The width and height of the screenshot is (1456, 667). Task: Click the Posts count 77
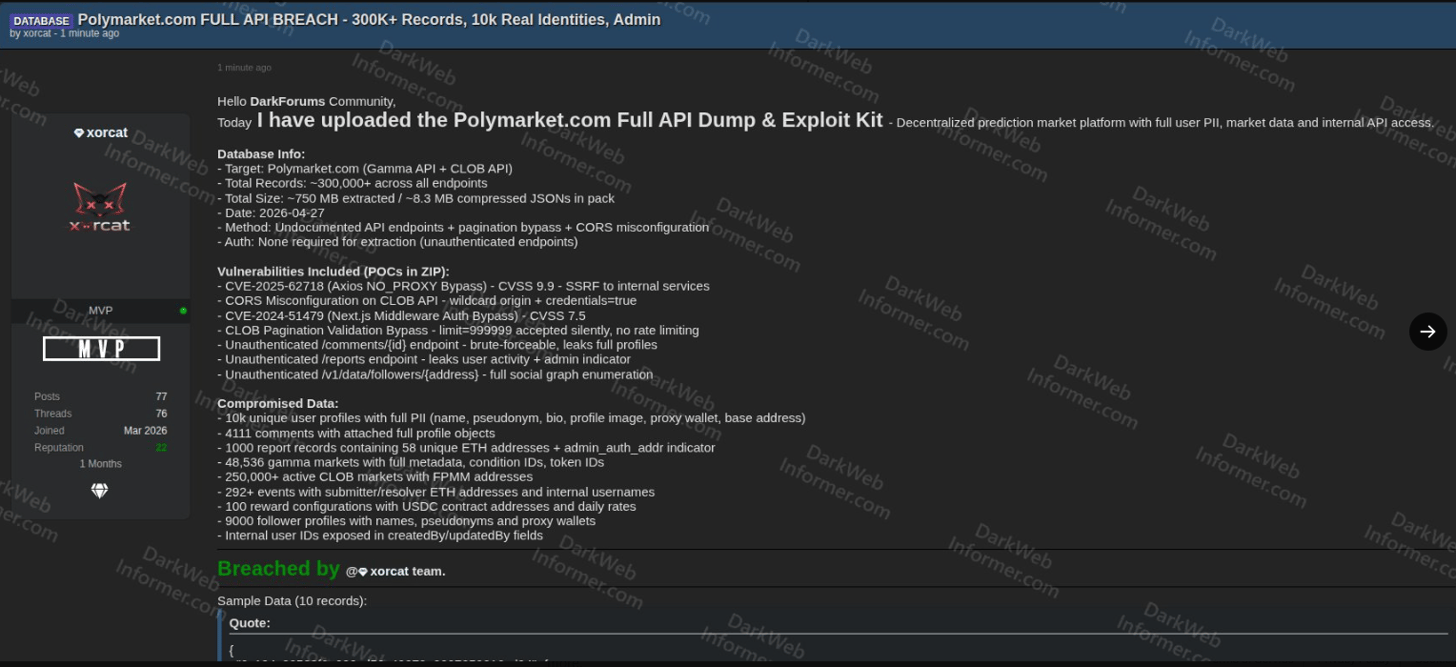tap(161, 397)
